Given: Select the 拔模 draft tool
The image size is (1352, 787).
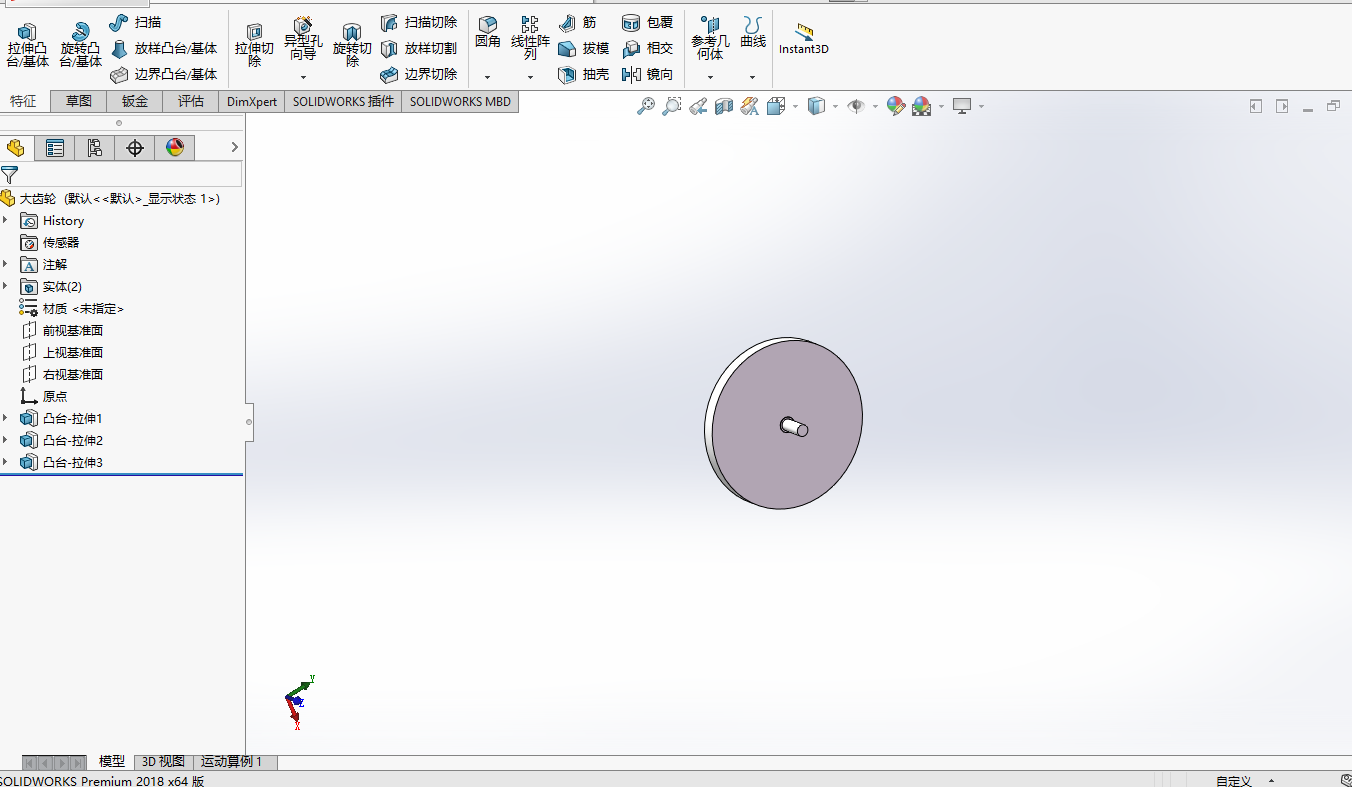Looking at the screenshot, I should click(x=583, y=48).
